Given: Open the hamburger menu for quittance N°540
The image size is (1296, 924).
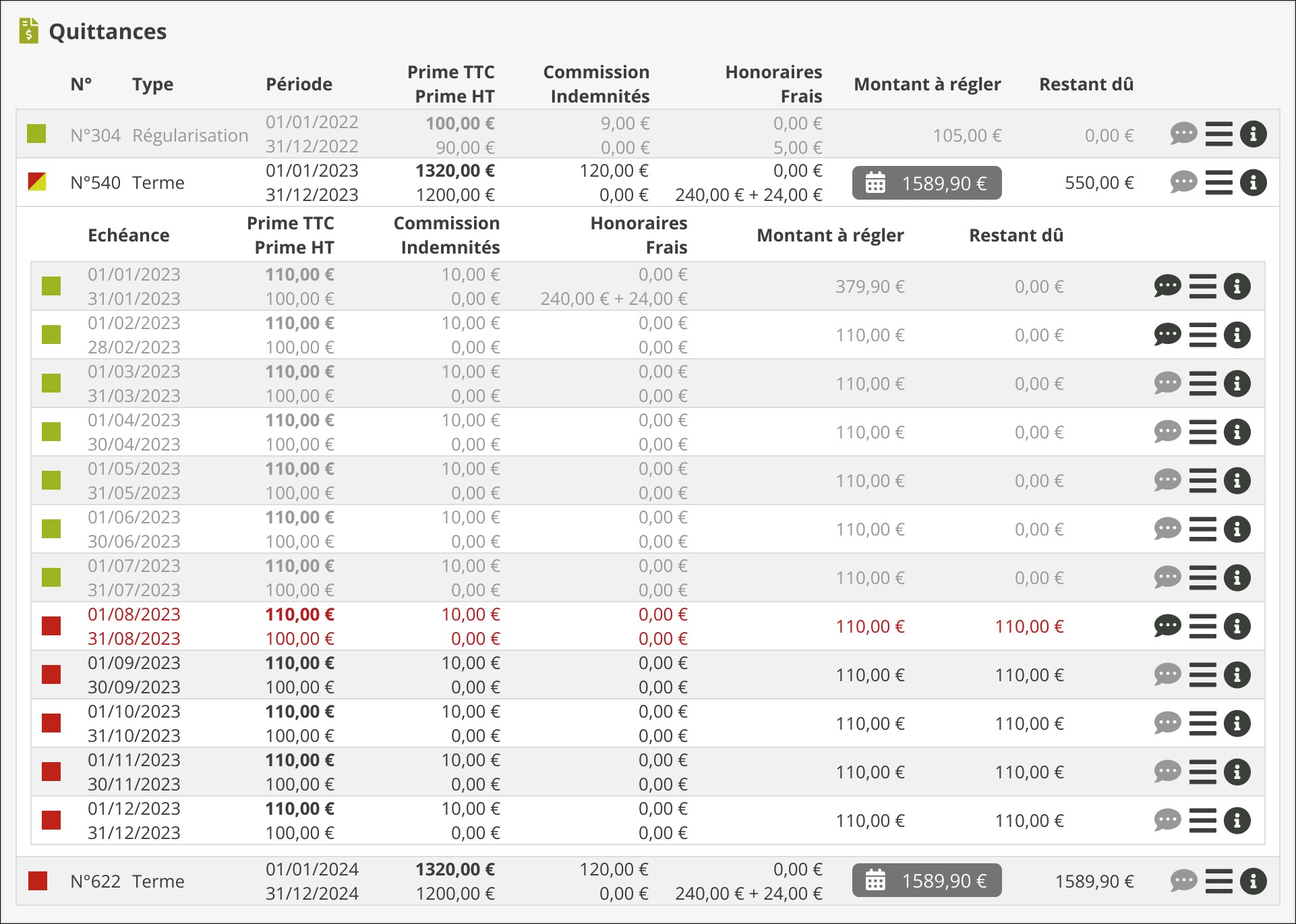Looking at the screenshot, I should pos(1218,182).
